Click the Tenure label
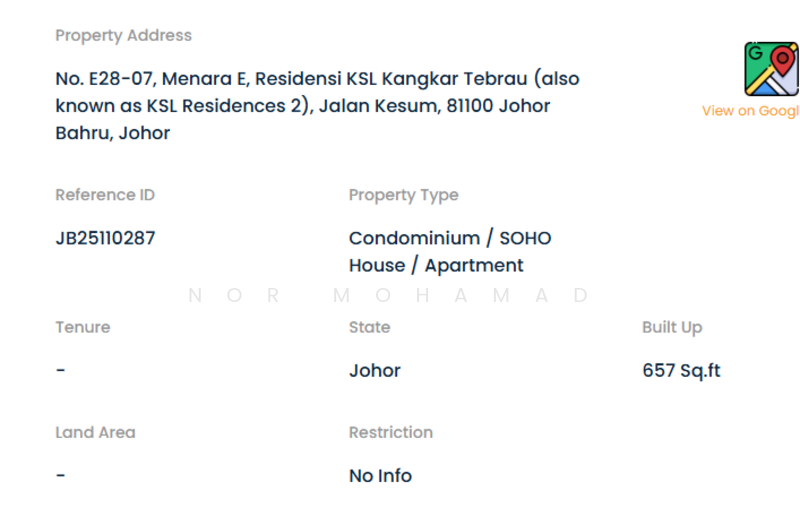The height and width of the screenshot is (508, 800). tap(82, 327)
